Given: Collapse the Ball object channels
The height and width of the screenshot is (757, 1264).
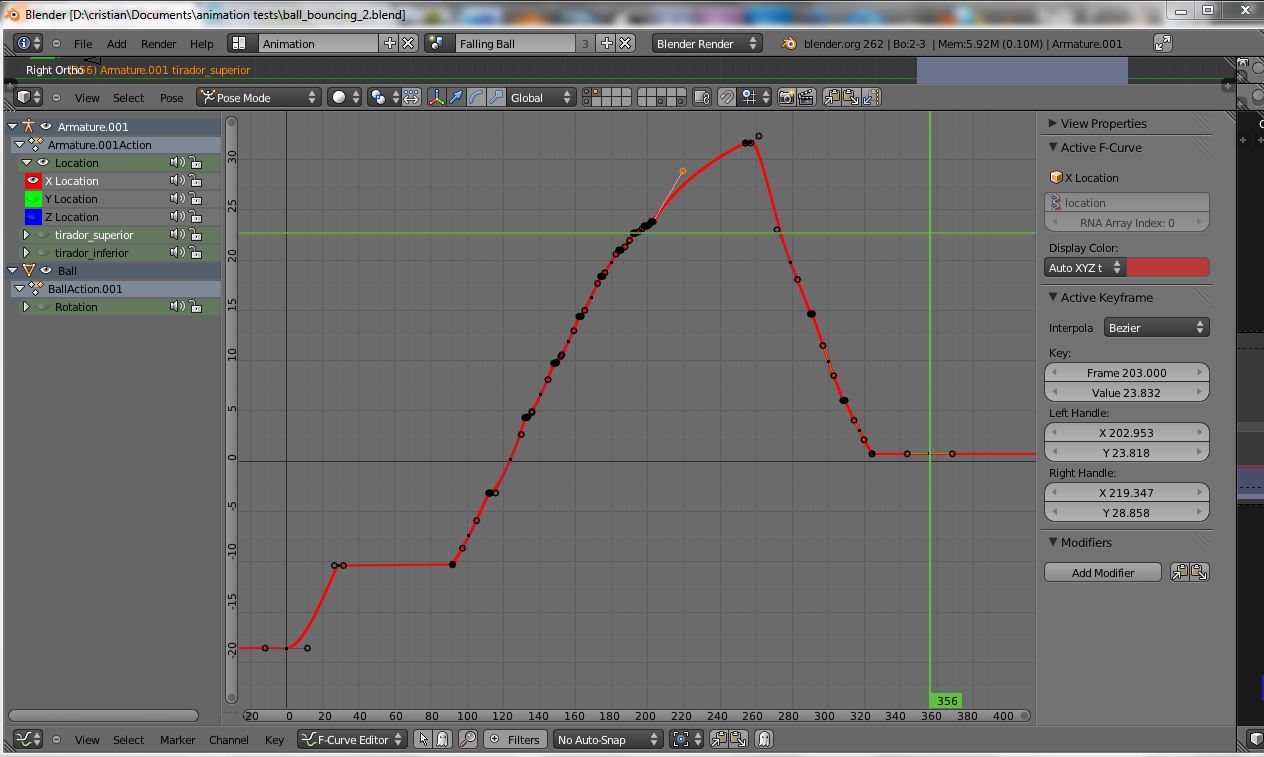Looking at the screenshot, I should tap(13, 270).
